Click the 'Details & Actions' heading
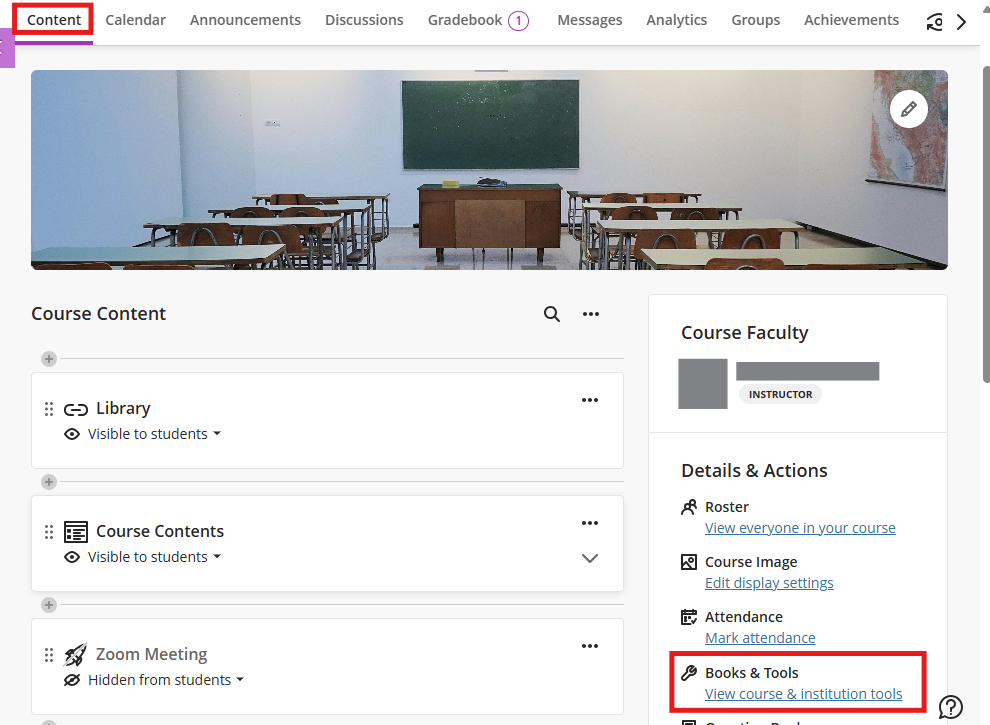 pyautogui.click(x=754, y=471)
